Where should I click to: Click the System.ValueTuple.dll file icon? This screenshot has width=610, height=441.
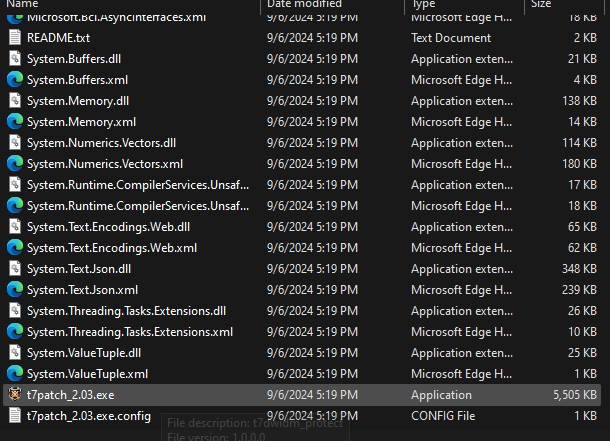(15, 352)
